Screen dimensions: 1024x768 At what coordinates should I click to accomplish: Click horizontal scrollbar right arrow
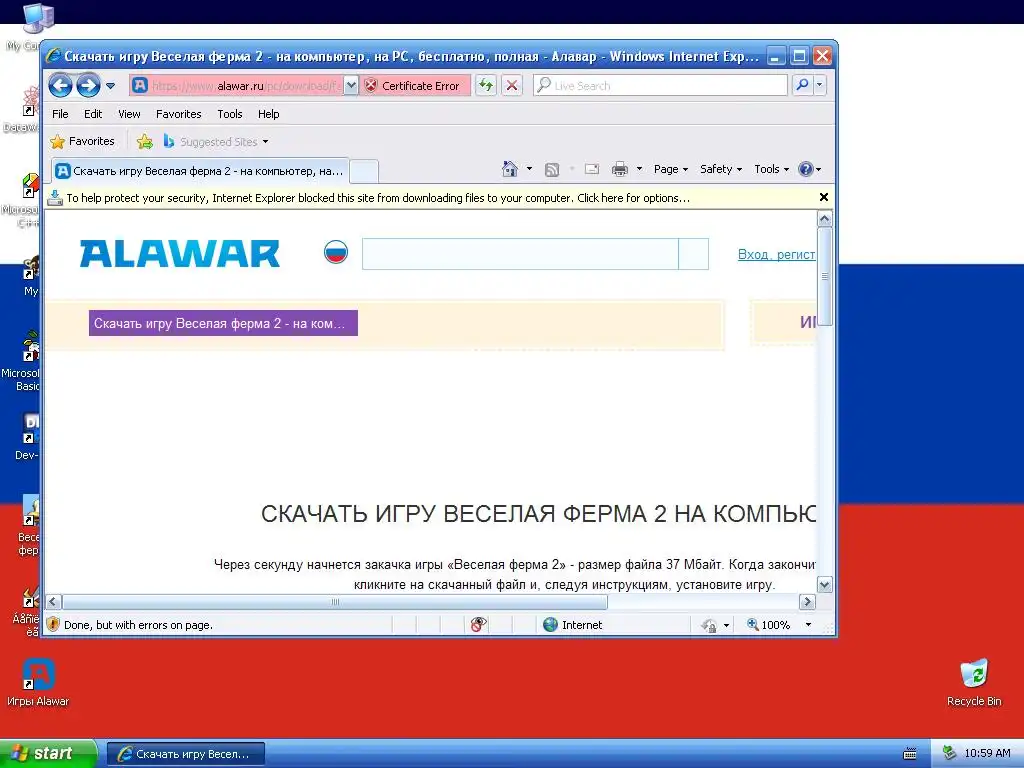(x=807, y=602)
